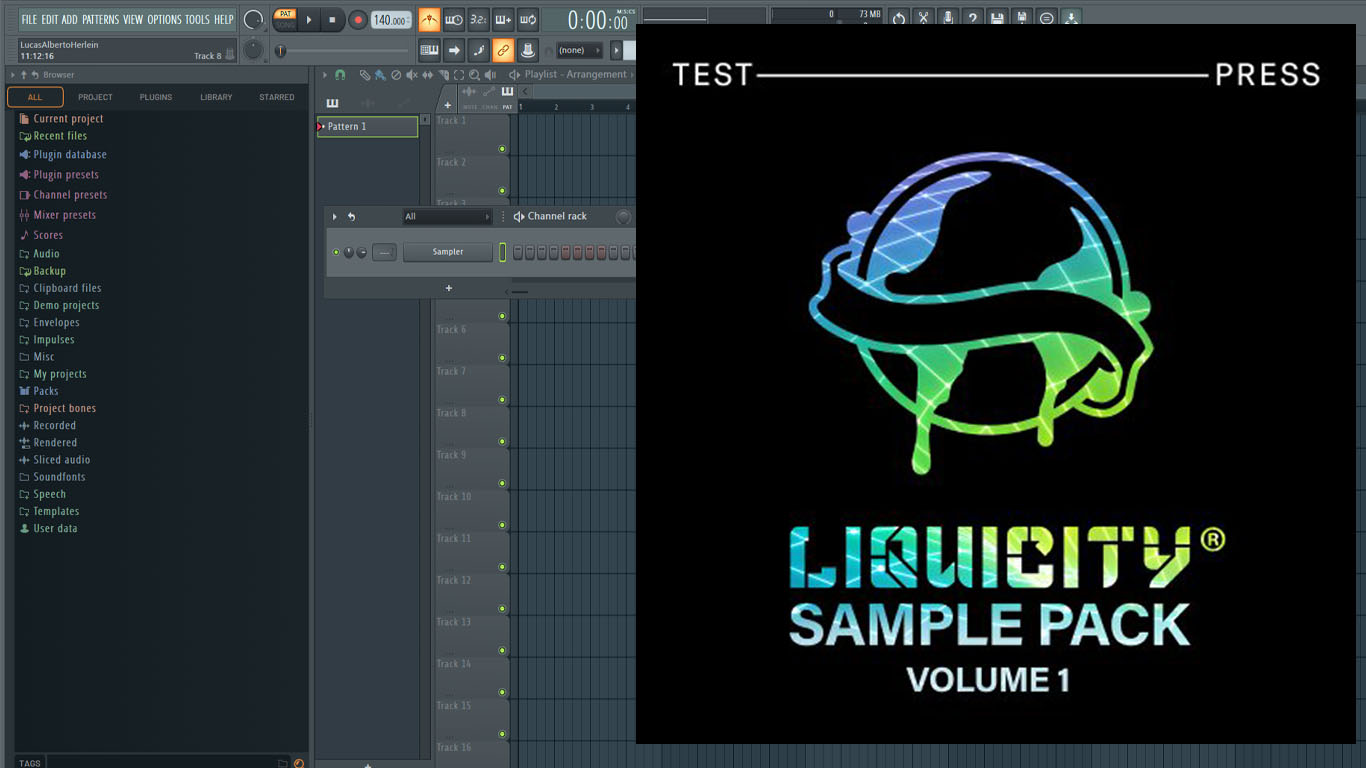Screen dimensions: 1366x768
Task: Open the PATTERNS menu
Action: click(101, 19)
